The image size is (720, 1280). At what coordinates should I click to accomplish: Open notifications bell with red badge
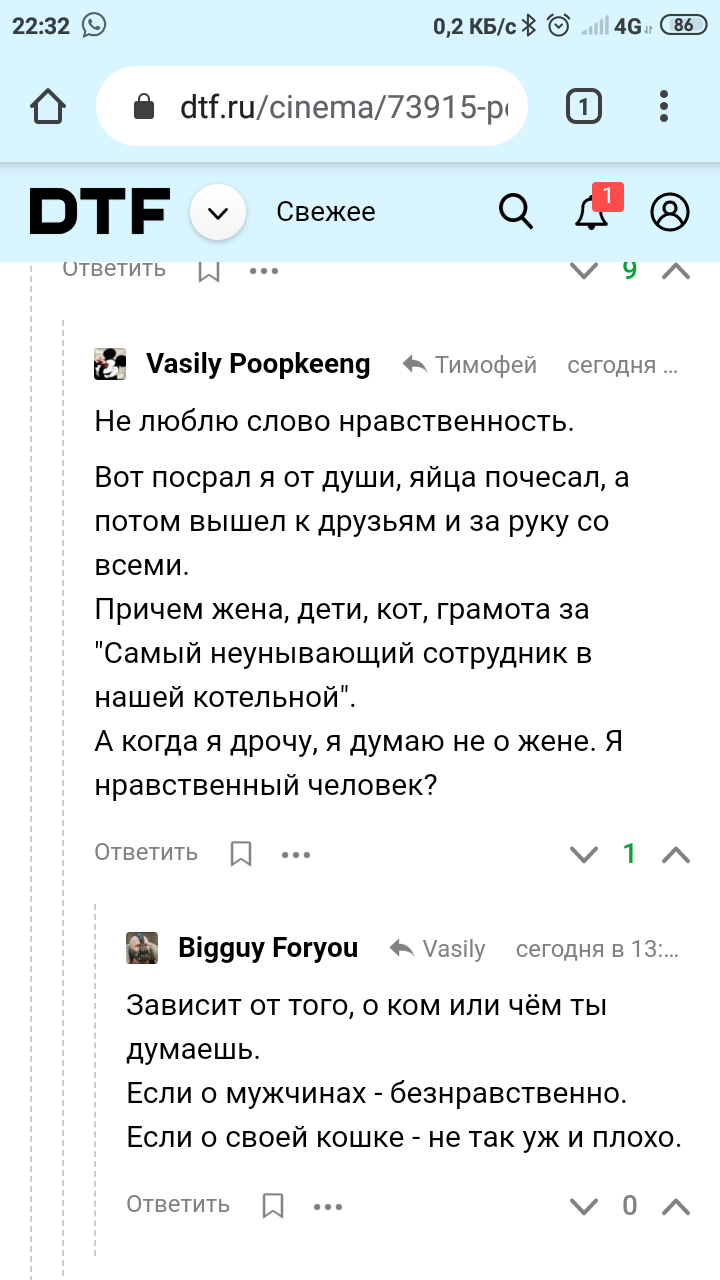(x=593, y=212)
